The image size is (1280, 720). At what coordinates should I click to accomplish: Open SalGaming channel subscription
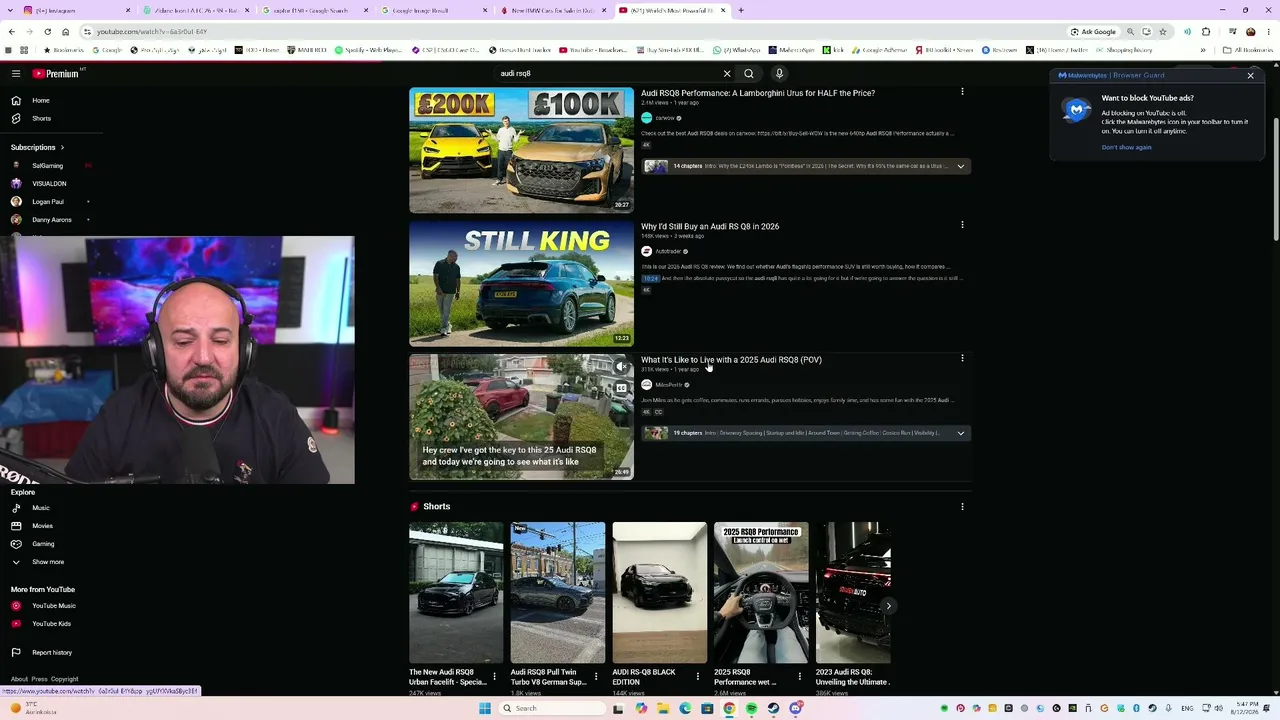click(47, 165)
